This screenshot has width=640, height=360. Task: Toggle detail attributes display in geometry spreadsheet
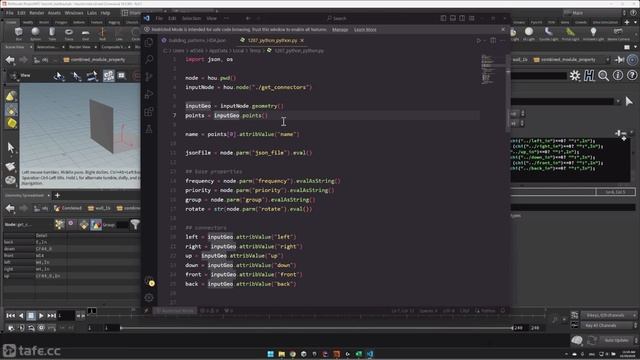(x=96, y=224)
